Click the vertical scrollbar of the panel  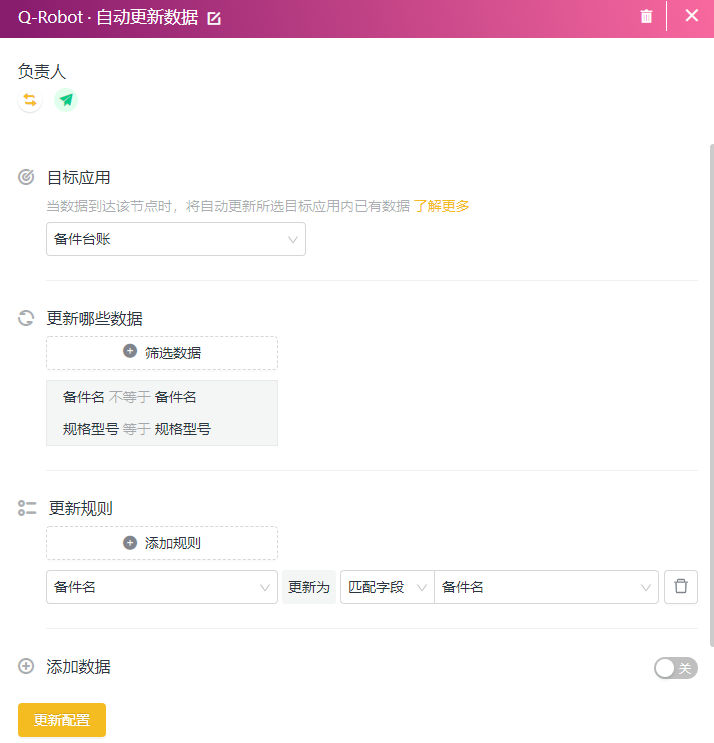coord(711,396)
